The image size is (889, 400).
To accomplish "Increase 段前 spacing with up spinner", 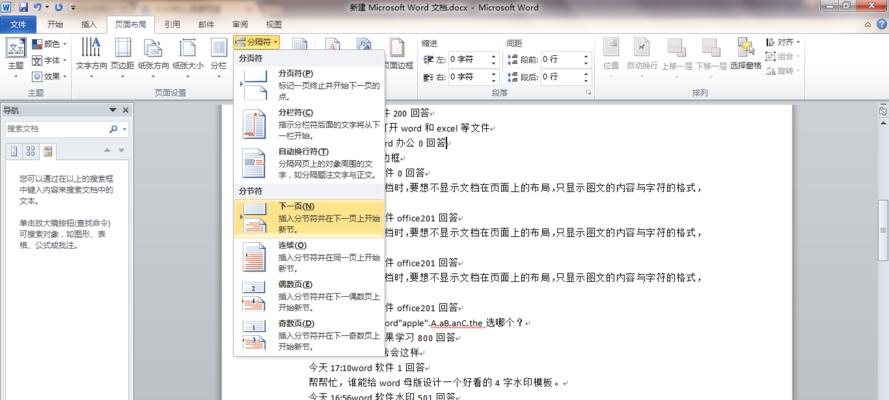I will (586, 56).
